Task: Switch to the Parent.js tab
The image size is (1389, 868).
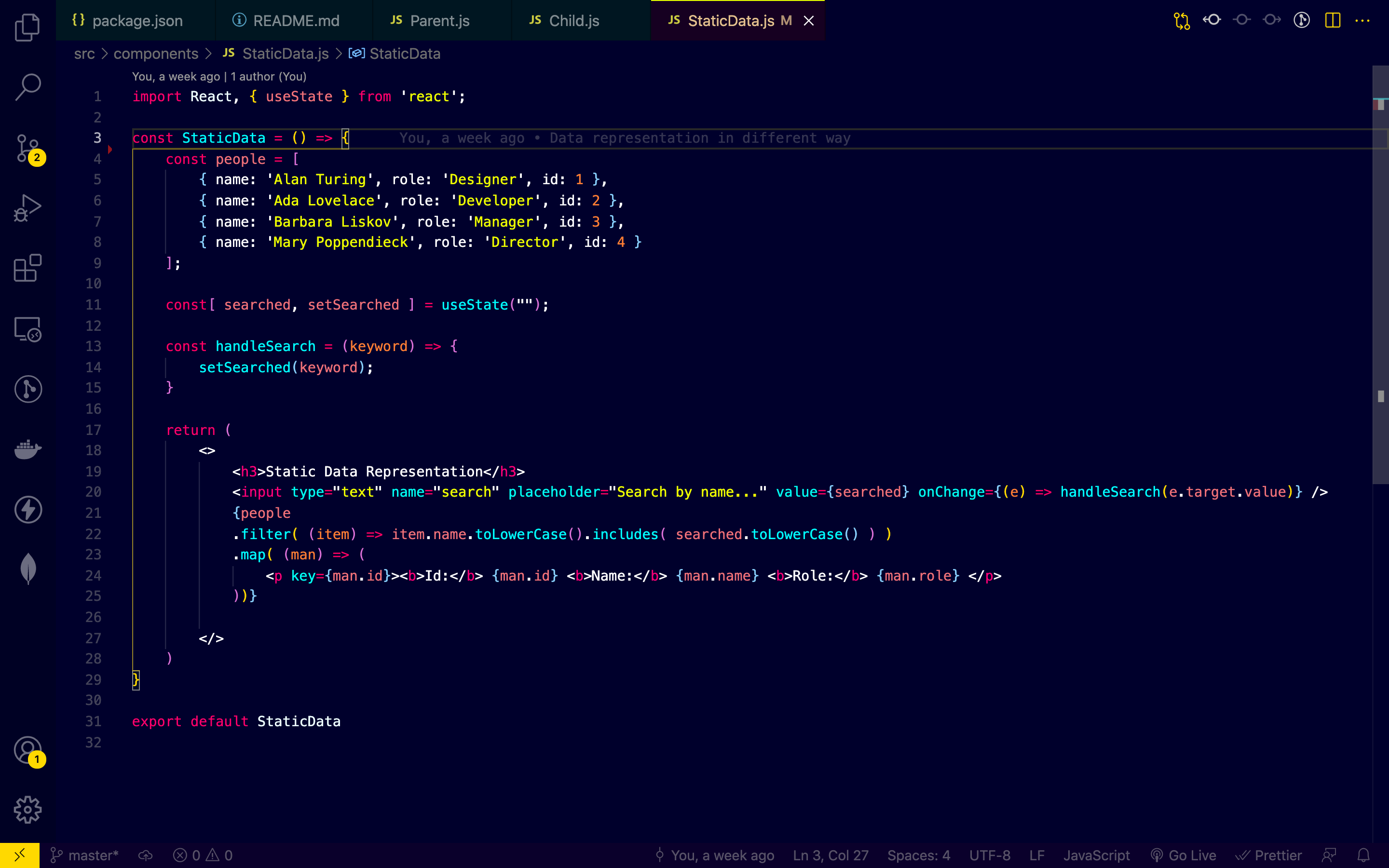Action: pyautogui.click(x=440, y=21)
